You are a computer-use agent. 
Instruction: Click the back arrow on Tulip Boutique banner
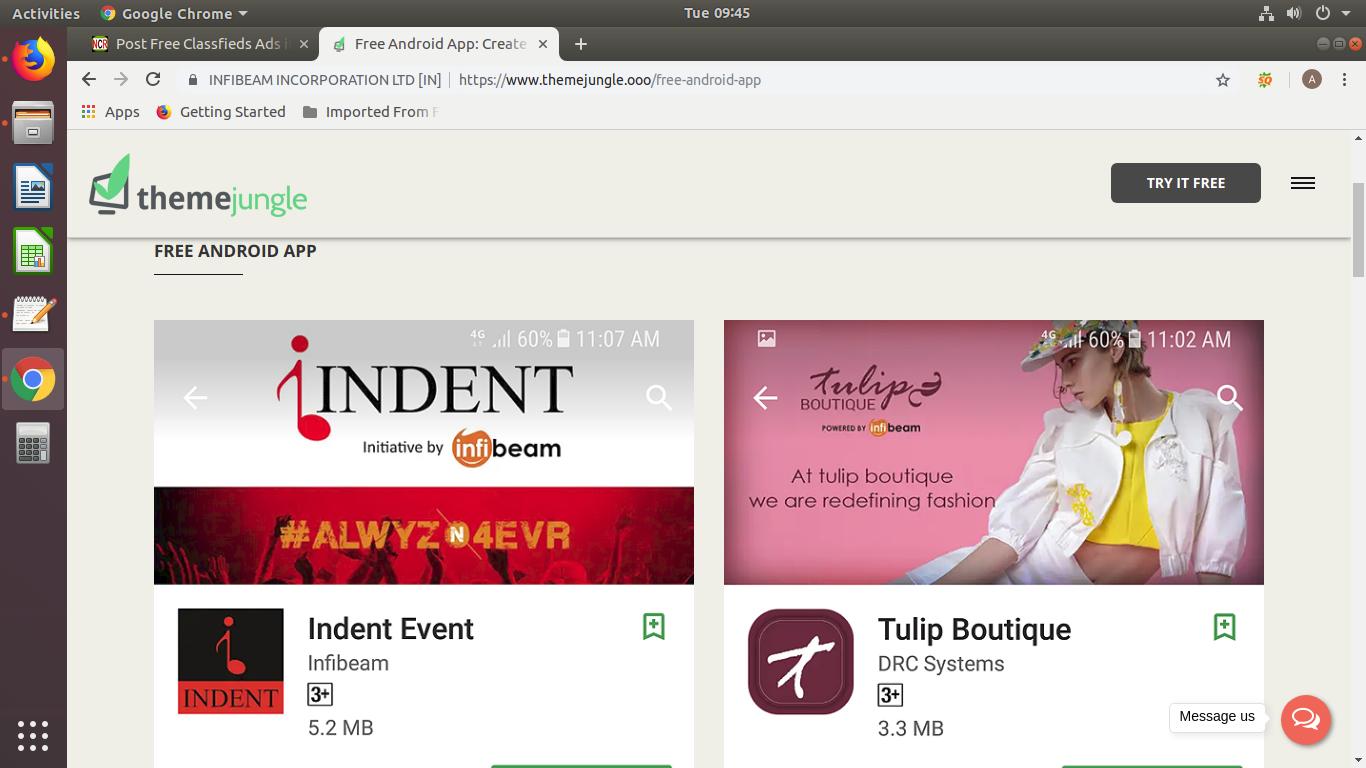click(x=765, y=398)
